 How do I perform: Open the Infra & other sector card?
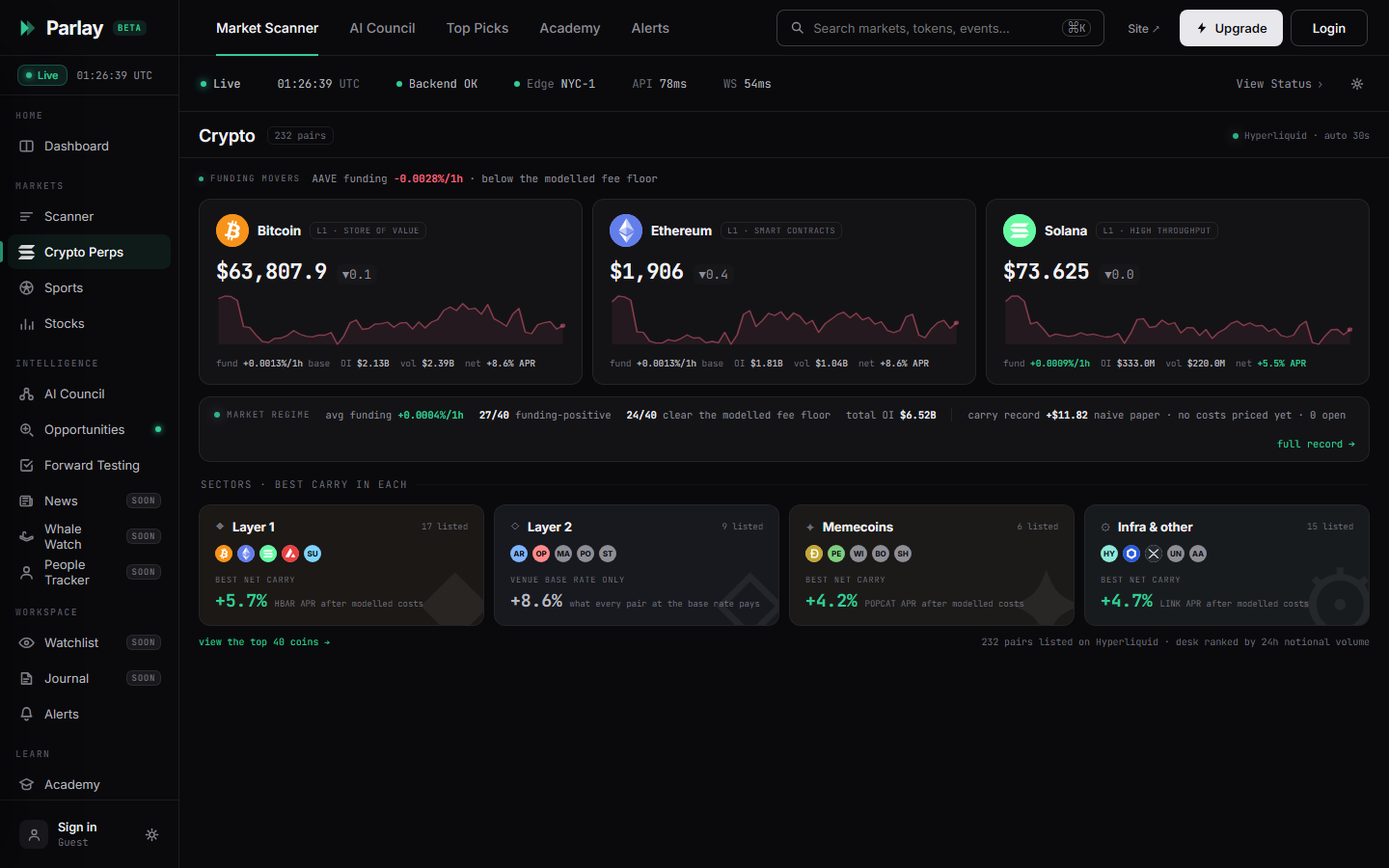[x=1227, y=565]
